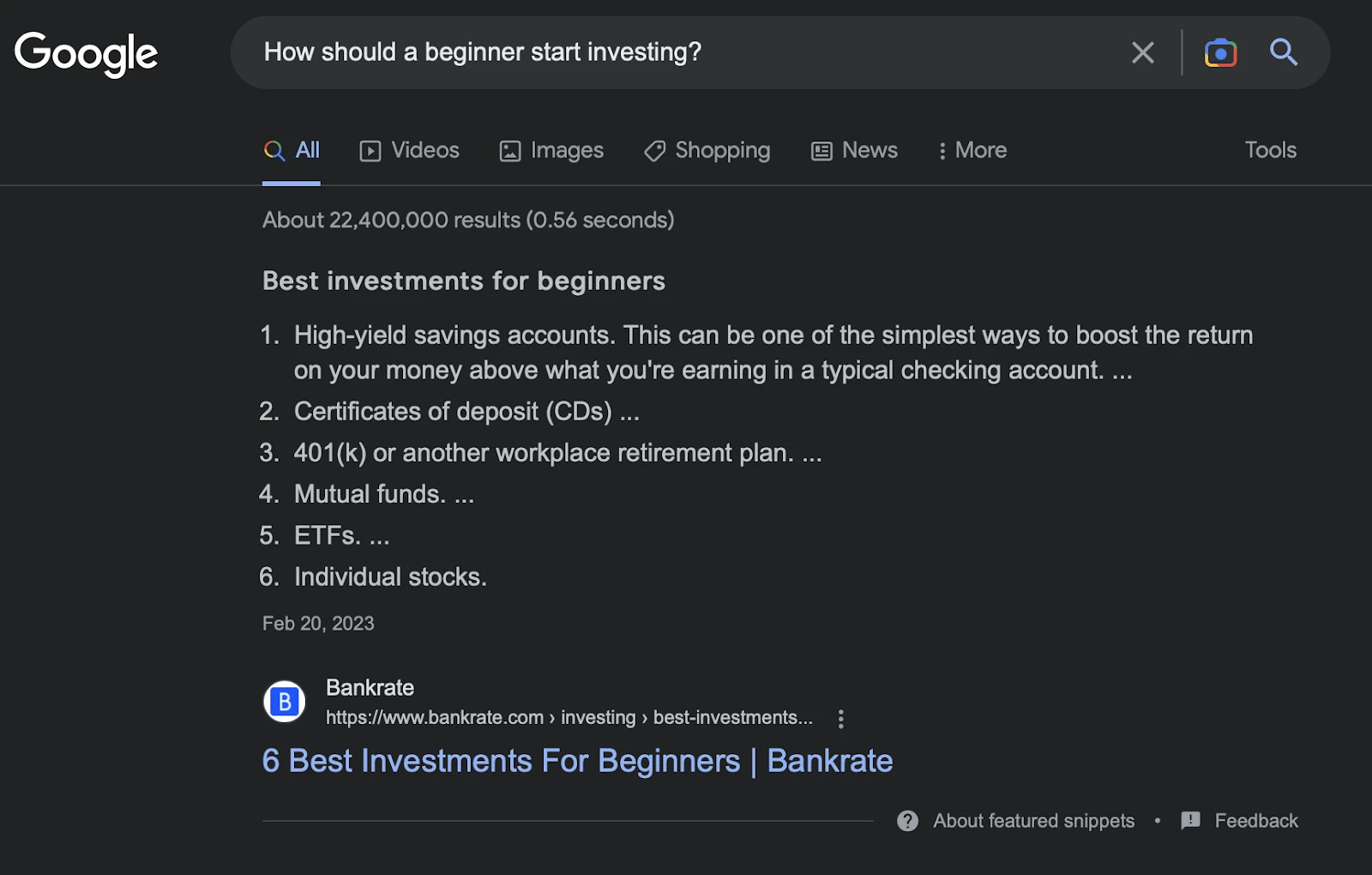The height and width of the screenshot is (875, 1372).
Task: Click the Images picture icon
Action: point(510,150)
